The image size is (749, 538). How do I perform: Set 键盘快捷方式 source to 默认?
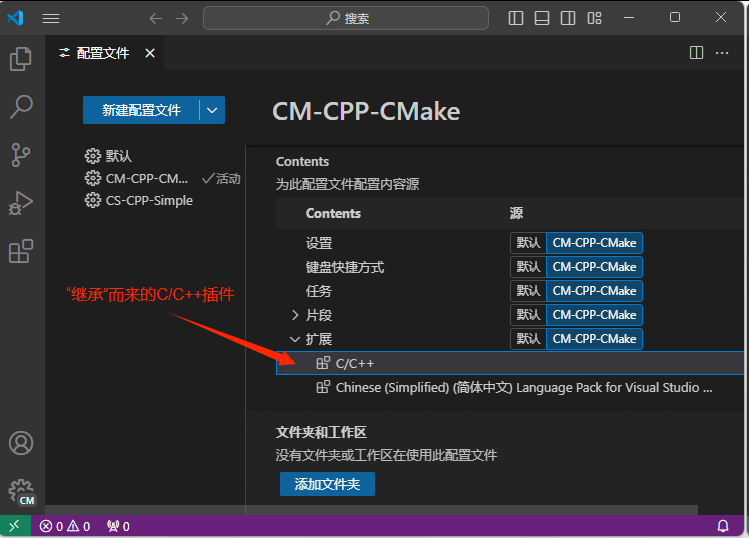528,267
